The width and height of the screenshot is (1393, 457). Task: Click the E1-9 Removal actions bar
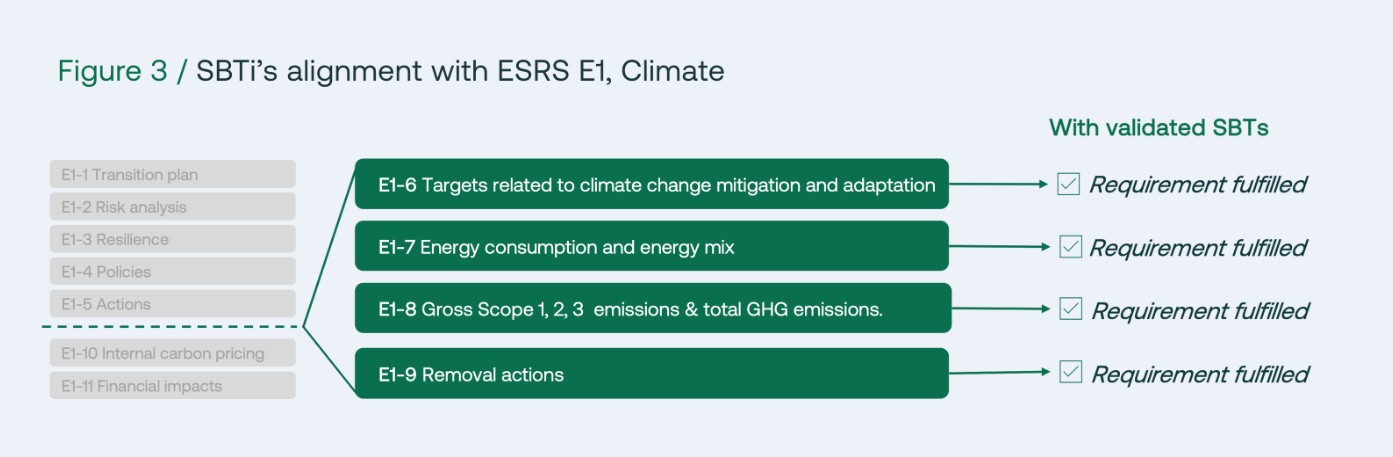pos(651,374)
